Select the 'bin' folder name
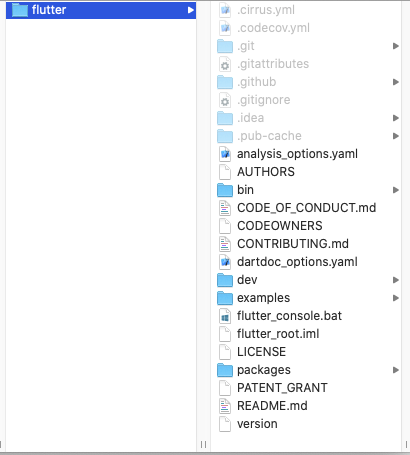 pyautogui.click(x=245, y=190)
